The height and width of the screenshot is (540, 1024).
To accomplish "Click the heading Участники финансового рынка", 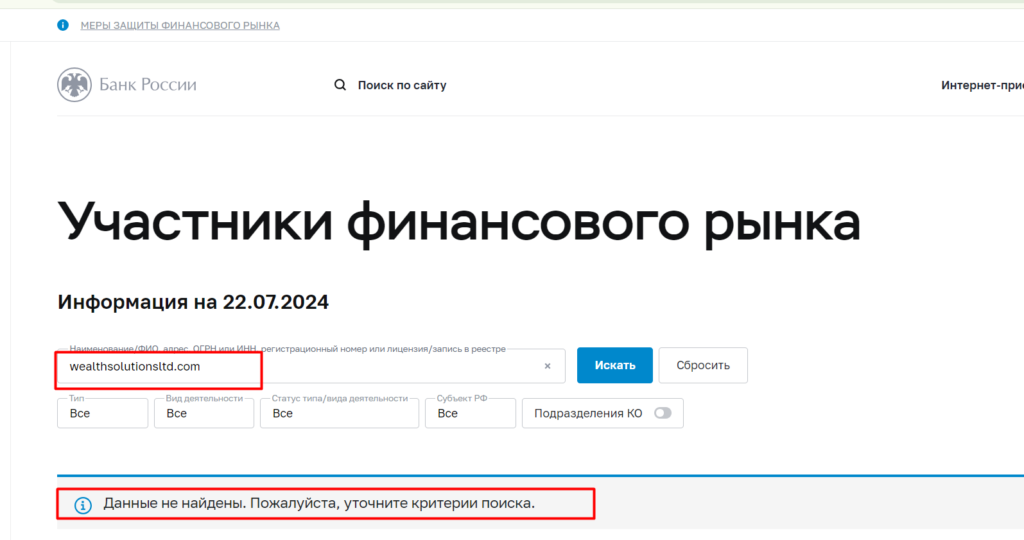I will [x=458, y=223].
